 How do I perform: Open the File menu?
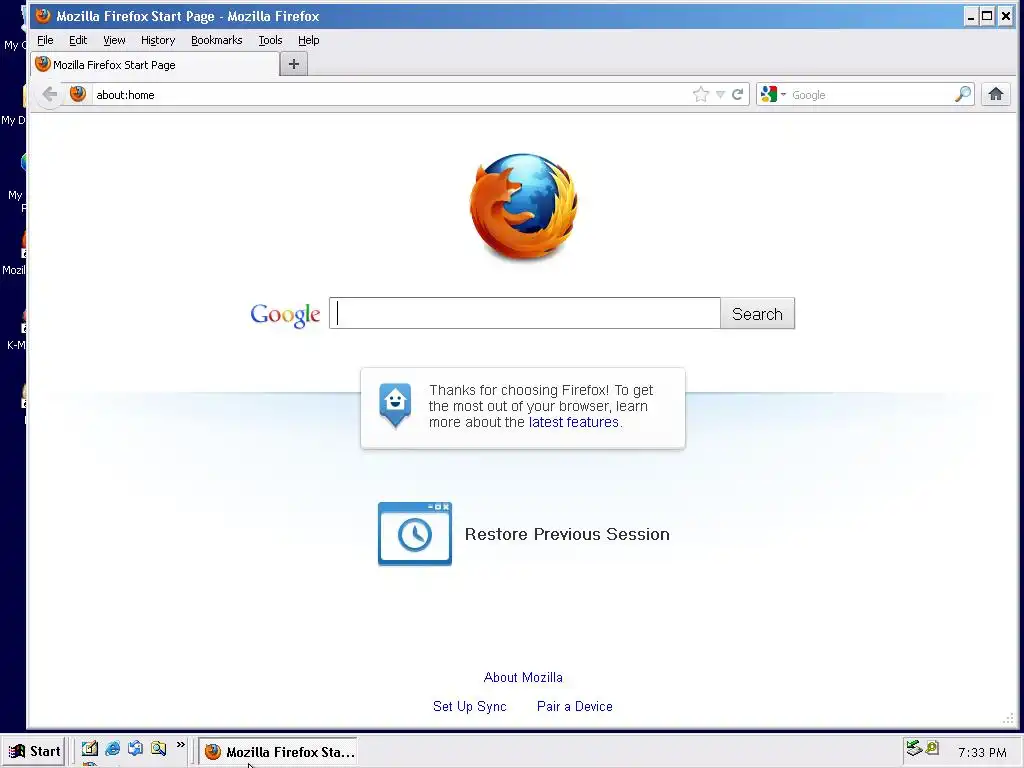[45, 40]
